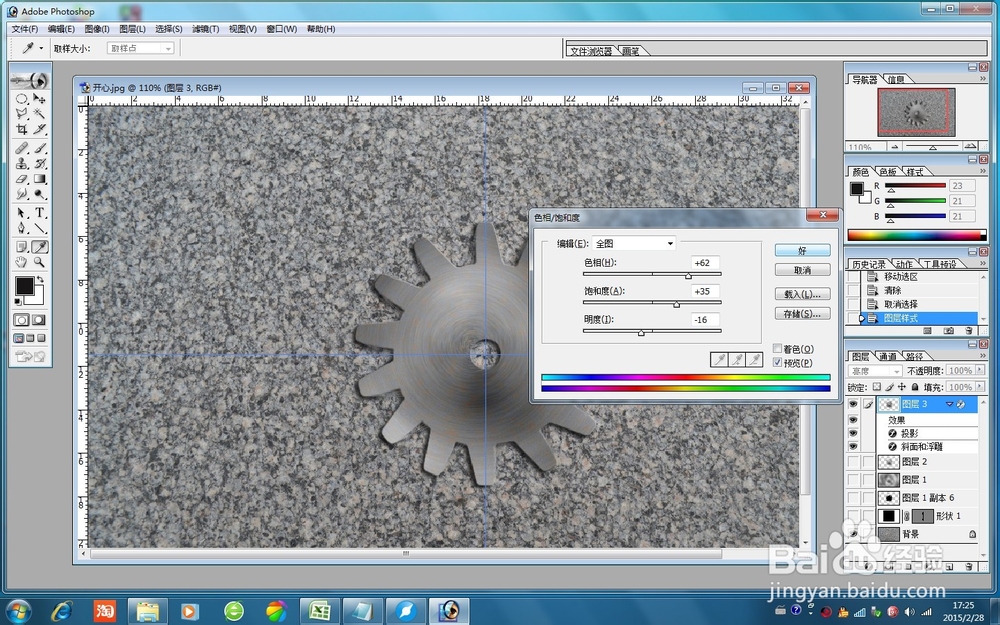Viewport: 1000px width, 625px height.
Task: Click the 载入(L)... button
Action: [x=802, y=294]
